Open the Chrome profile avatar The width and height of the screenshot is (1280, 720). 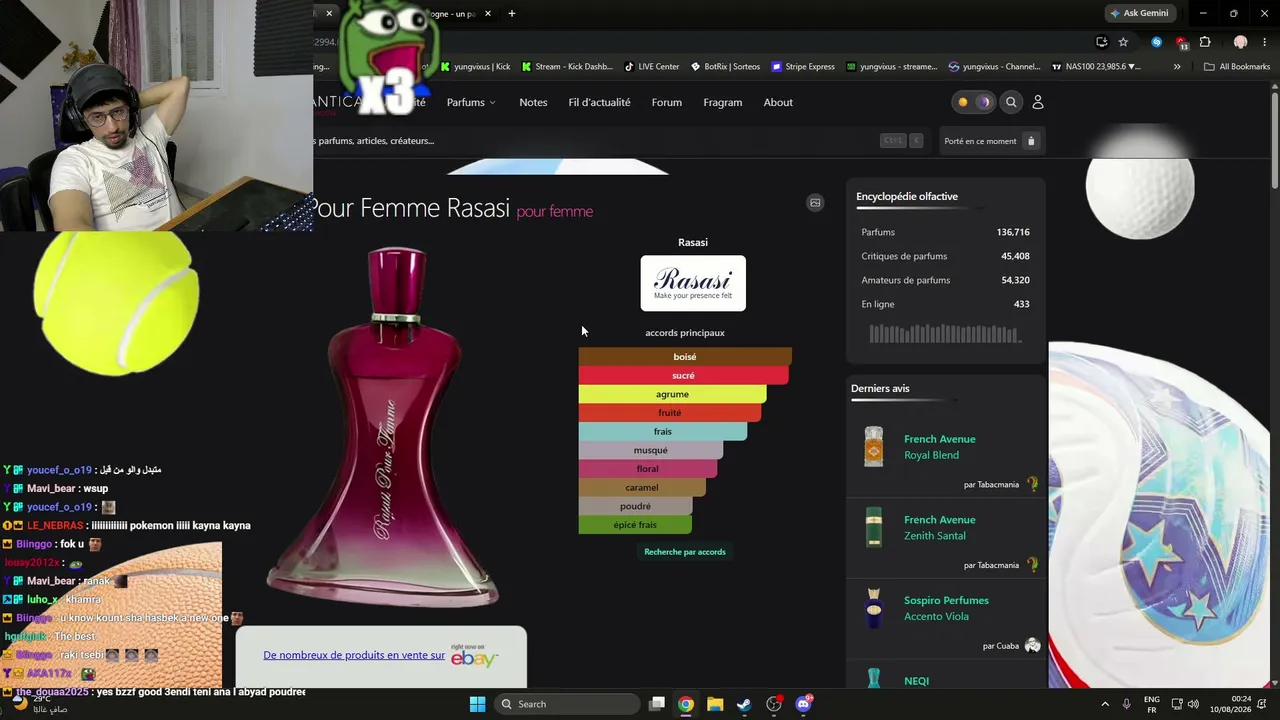(1241, 42)
